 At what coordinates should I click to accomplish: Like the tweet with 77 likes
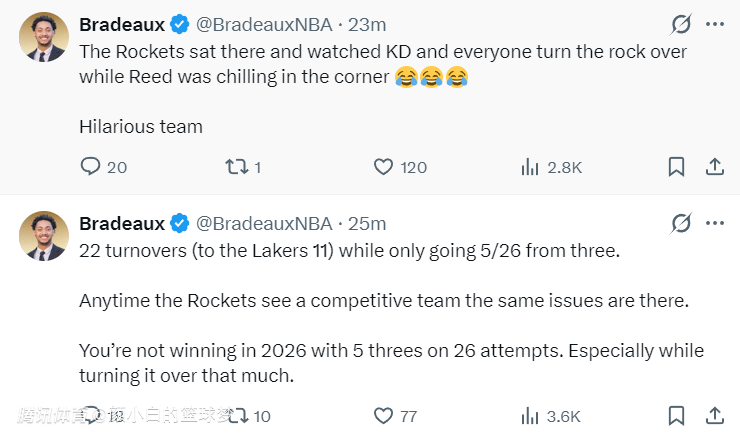(384, 415)
